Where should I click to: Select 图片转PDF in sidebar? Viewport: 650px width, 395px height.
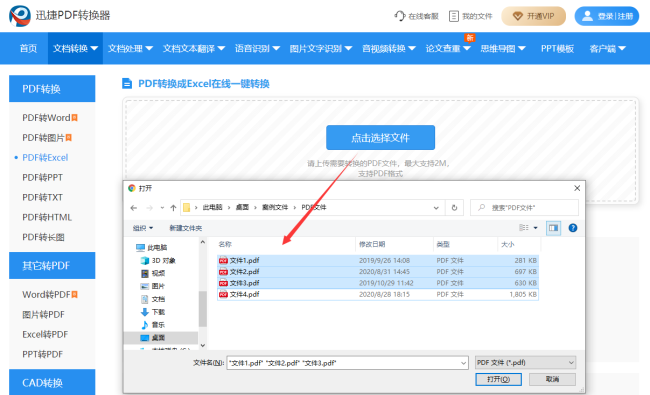tap(43, 315)
